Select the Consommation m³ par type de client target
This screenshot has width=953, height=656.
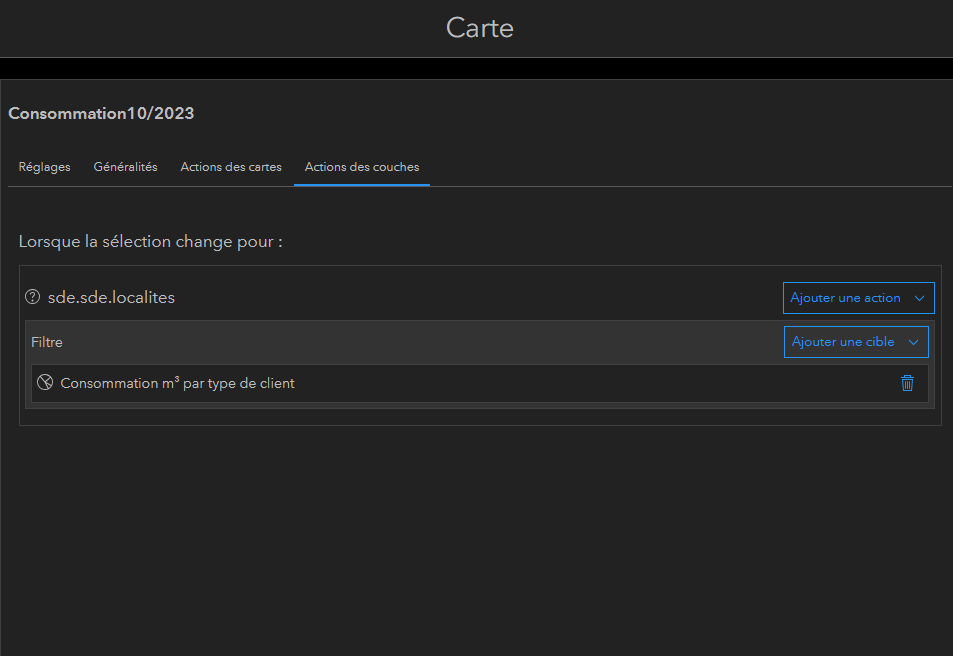point(177,383)
